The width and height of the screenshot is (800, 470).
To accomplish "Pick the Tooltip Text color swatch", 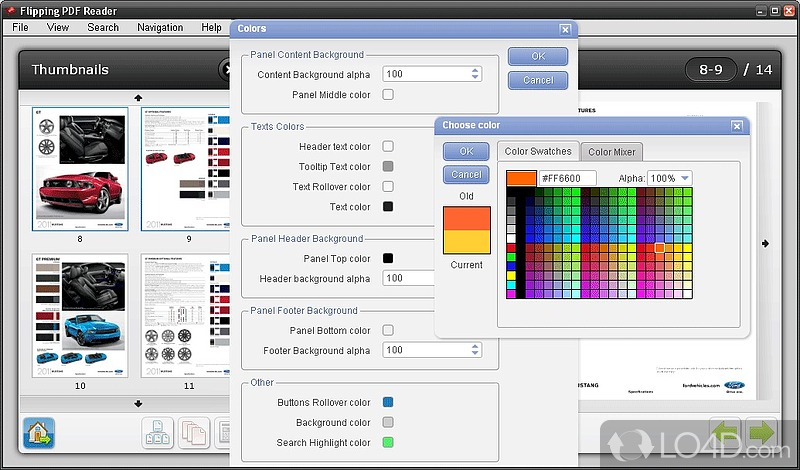I will tap(388, 166).
